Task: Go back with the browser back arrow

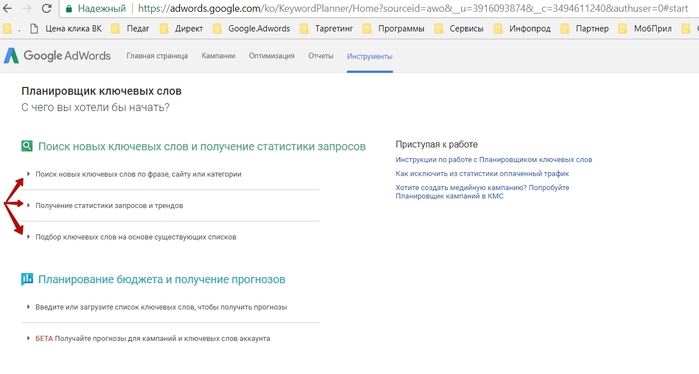Action: click(8, 8)
